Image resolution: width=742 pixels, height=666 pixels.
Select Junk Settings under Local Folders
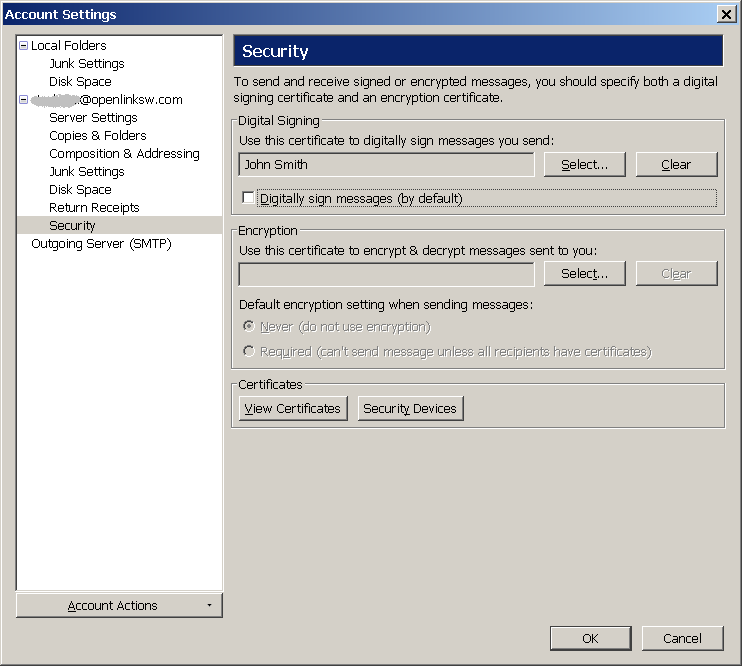[x=87, y=63]
